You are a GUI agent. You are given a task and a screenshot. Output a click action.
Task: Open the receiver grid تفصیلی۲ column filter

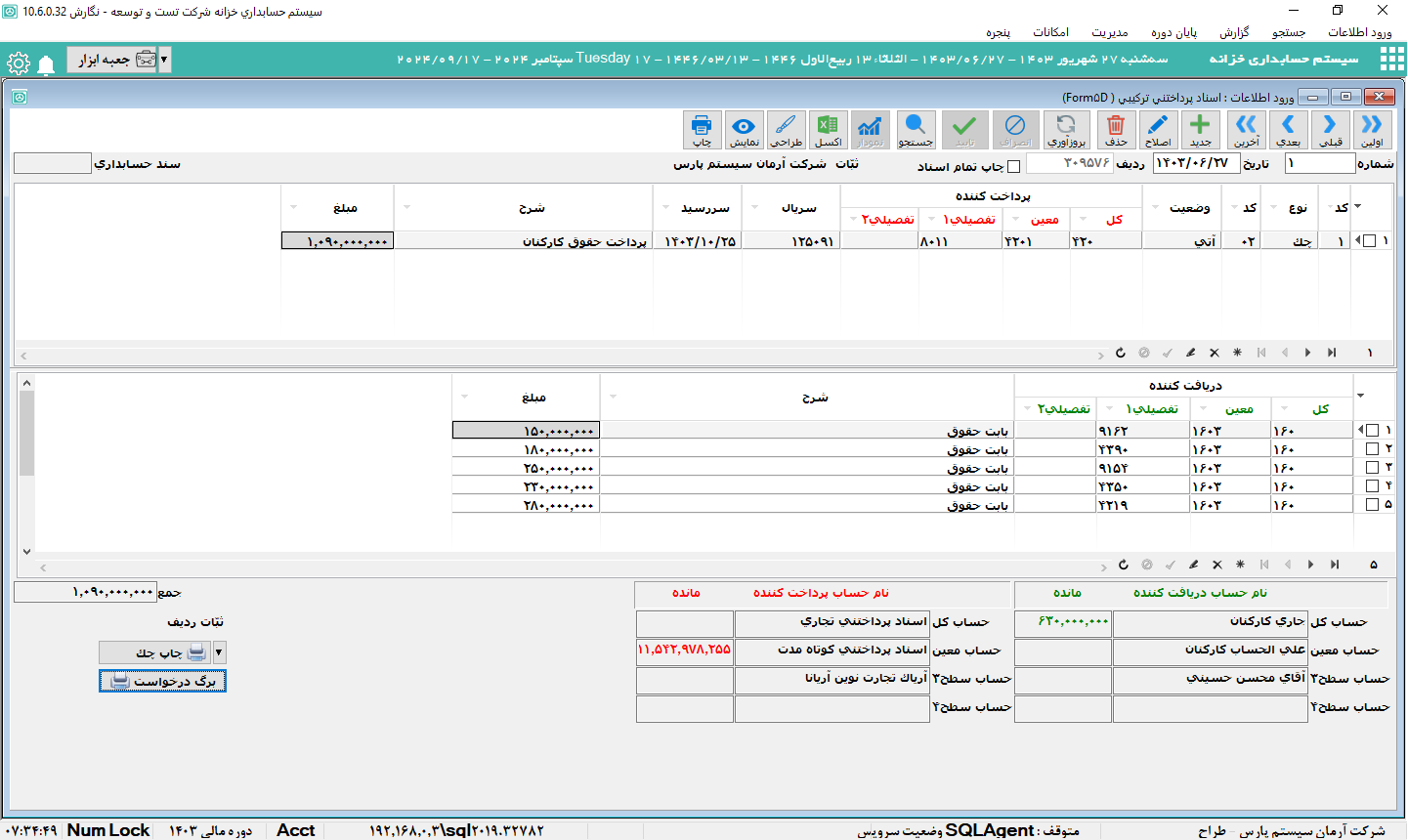1027,408
